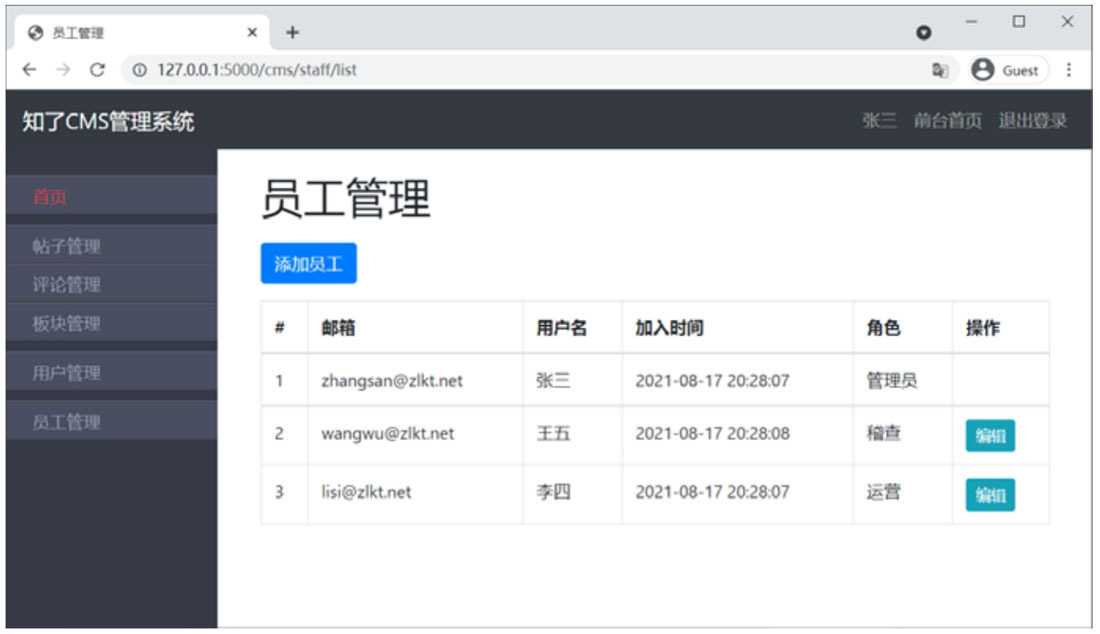Open 评论管理 in the sidebar
Screen dimensions: 1100x634
coord(112,284)
